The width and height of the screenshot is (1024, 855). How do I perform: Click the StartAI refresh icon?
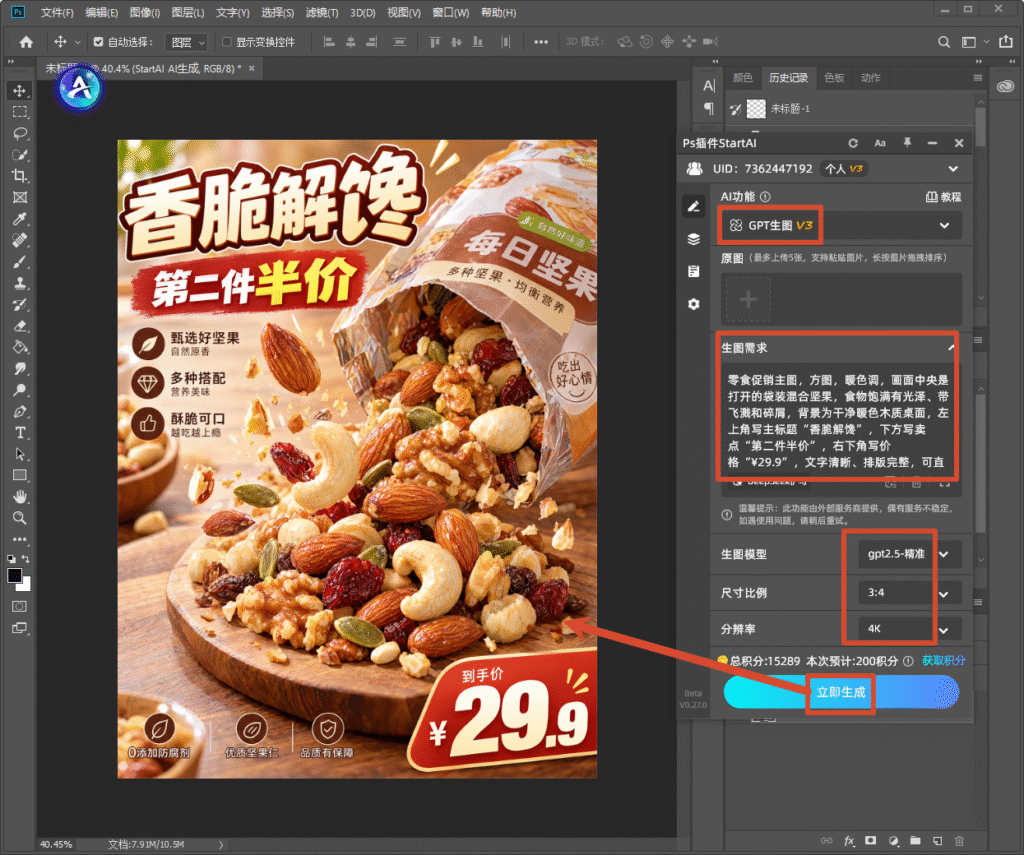point(853,143)
